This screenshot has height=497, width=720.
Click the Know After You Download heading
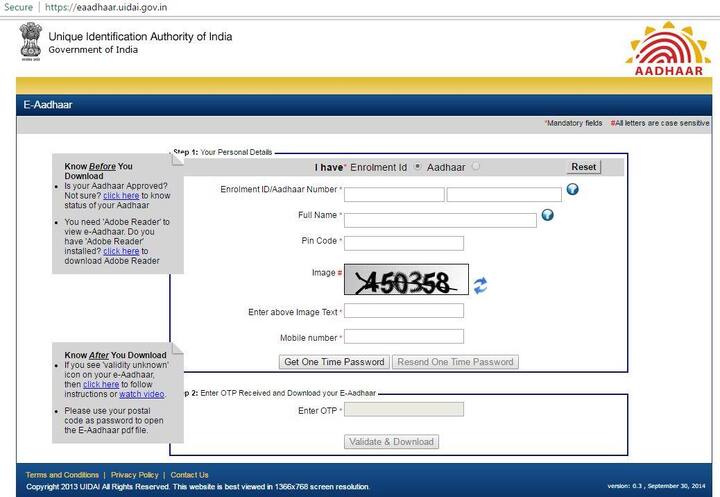click(115, 355)
